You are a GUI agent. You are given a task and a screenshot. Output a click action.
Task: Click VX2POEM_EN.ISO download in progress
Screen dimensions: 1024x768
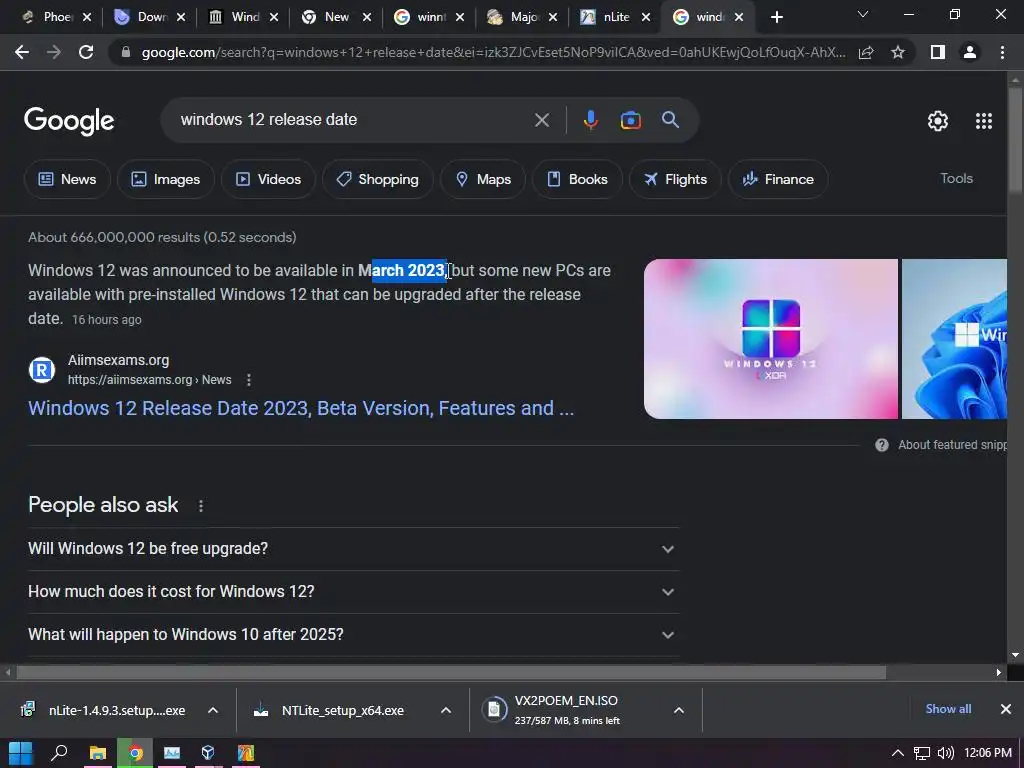(568, 711)
